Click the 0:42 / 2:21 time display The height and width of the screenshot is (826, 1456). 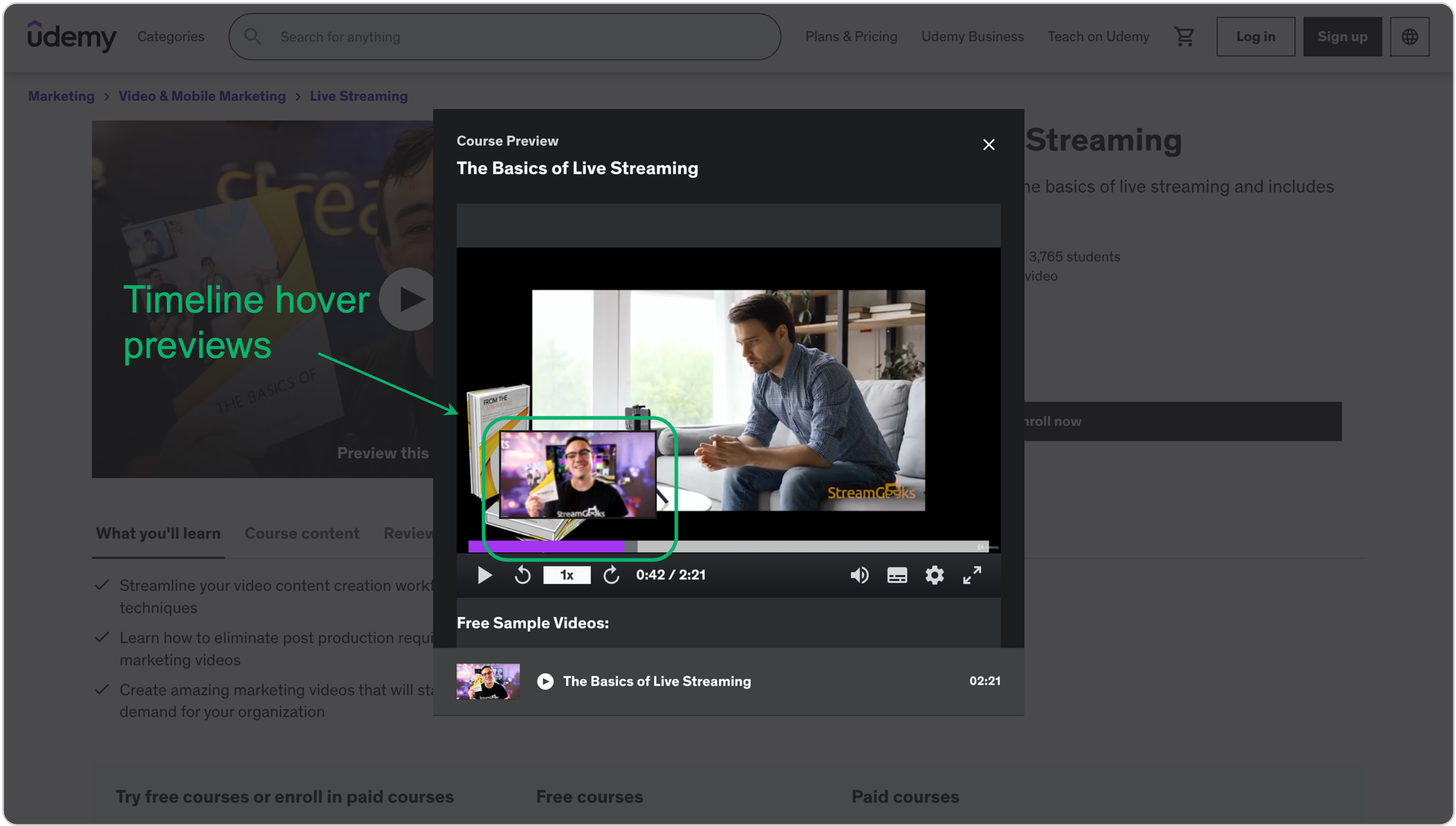[671, 574]
